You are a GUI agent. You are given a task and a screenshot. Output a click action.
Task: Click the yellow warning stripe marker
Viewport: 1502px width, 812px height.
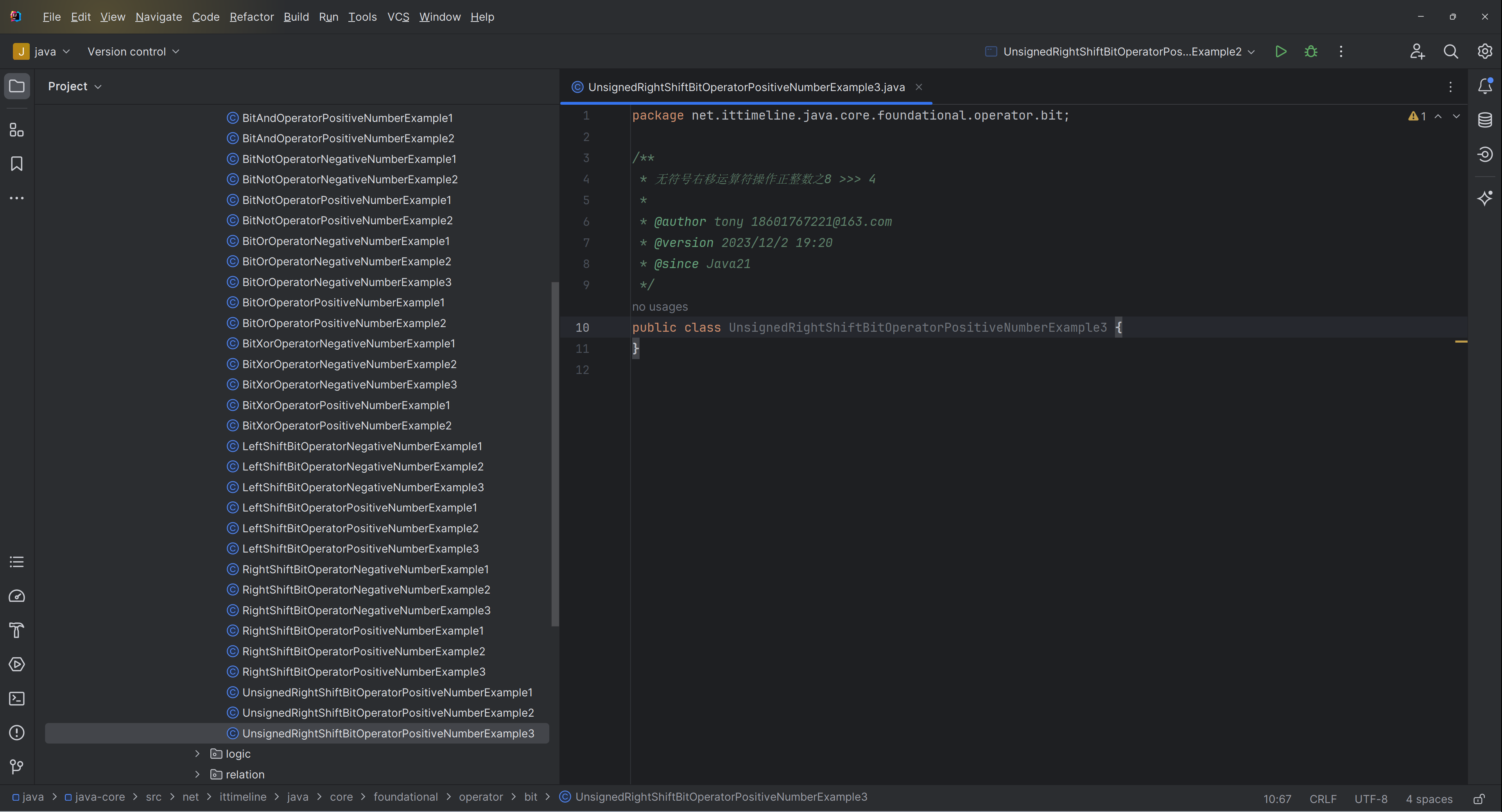[x=1461, y=342]
